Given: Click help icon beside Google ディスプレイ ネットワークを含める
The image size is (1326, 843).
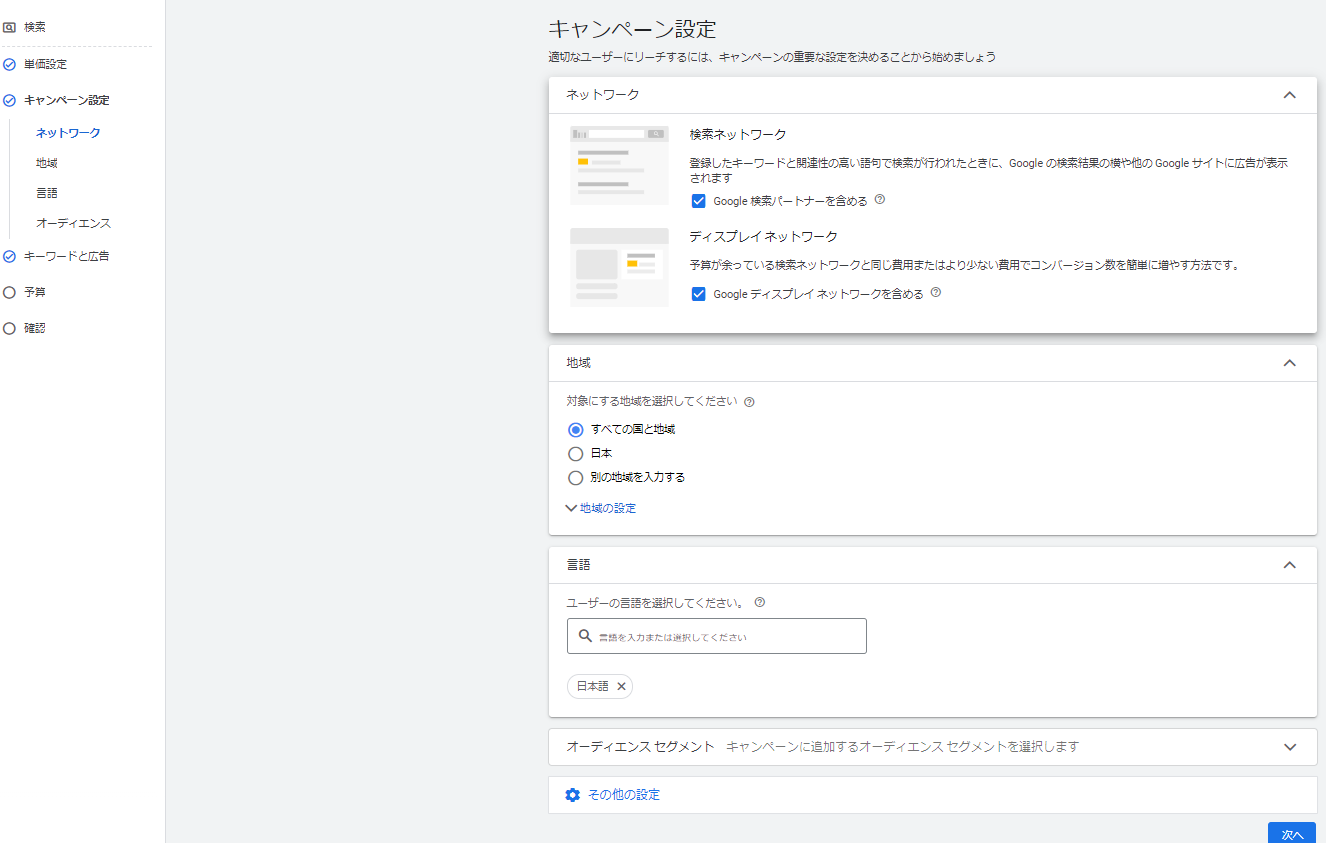Looking at the screenshot, I should pyautogui.click(x=936, y=293).
